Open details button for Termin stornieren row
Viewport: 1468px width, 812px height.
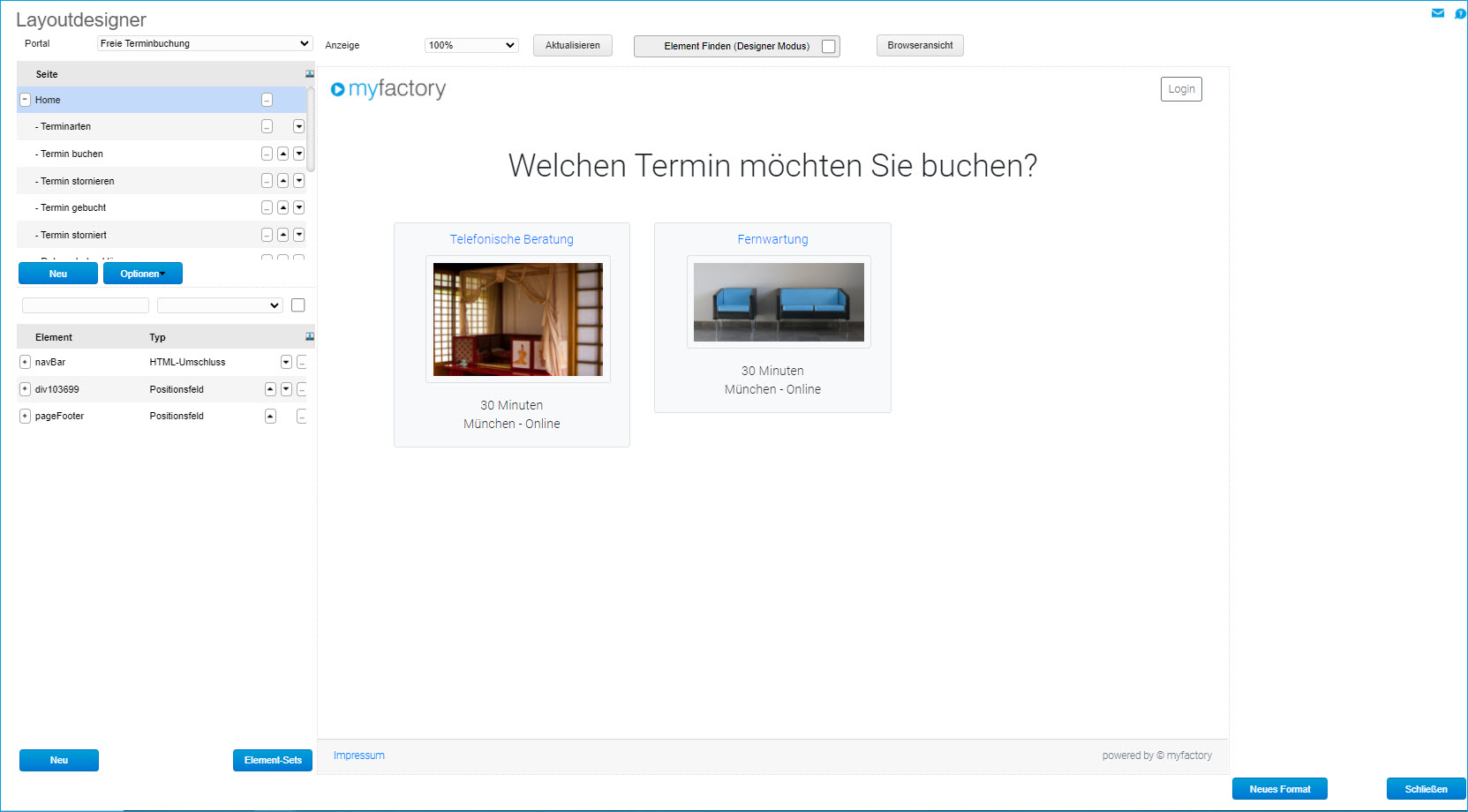tap(267, 181)
